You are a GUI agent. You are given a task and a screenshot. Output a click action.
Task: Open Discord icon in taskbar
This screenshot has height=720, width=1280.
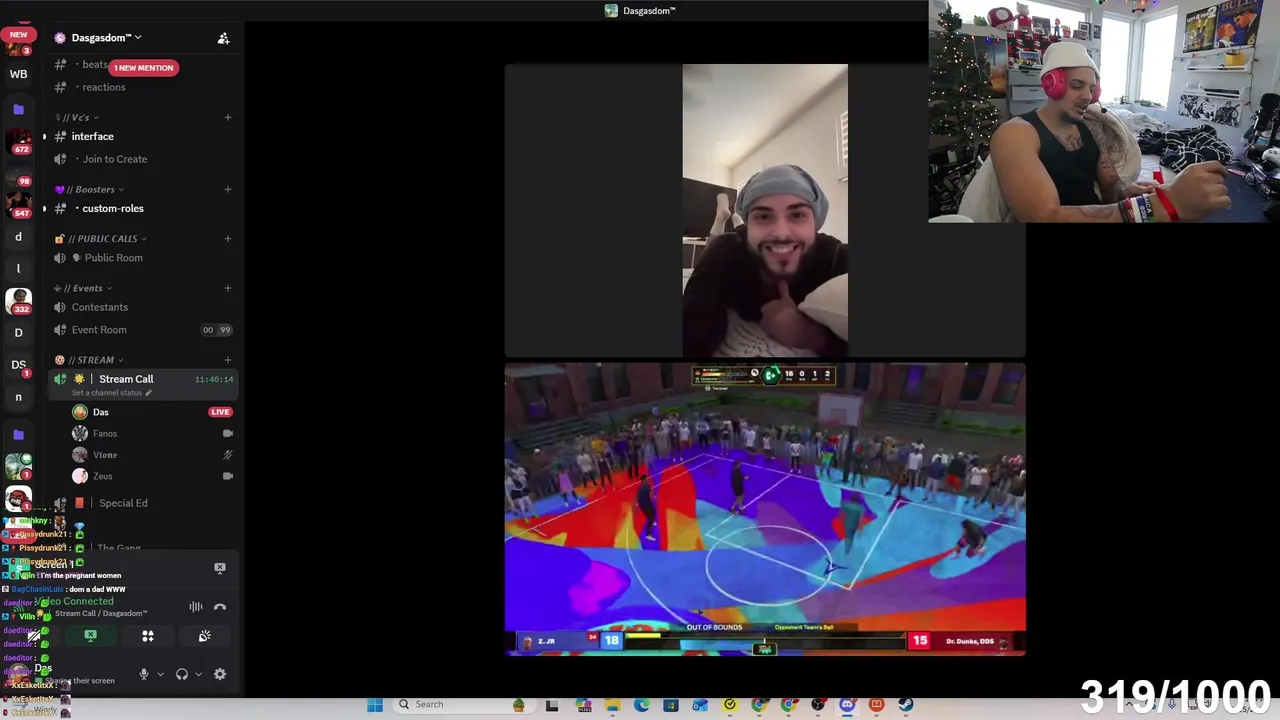847,705
